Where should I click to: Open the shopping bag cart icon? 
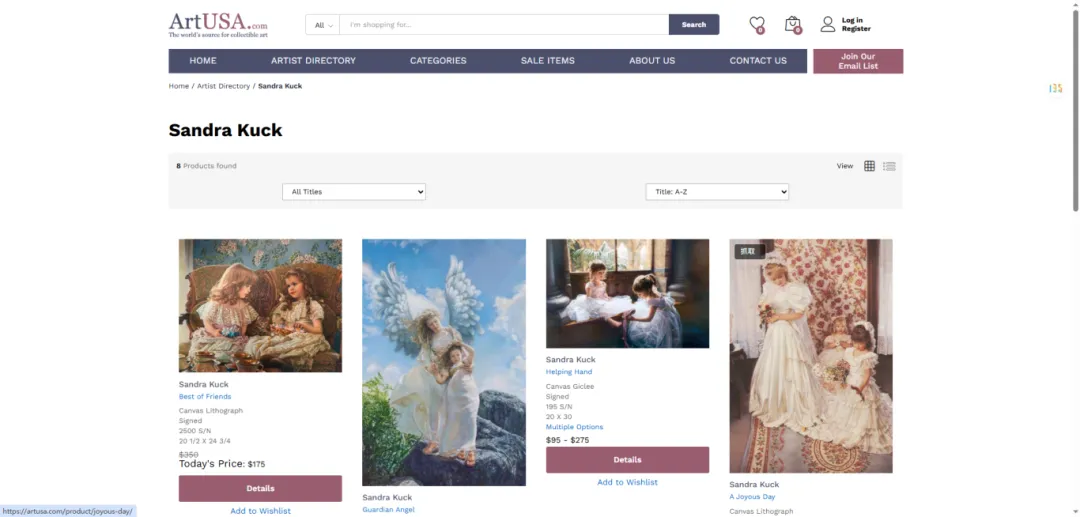[793, 25]
